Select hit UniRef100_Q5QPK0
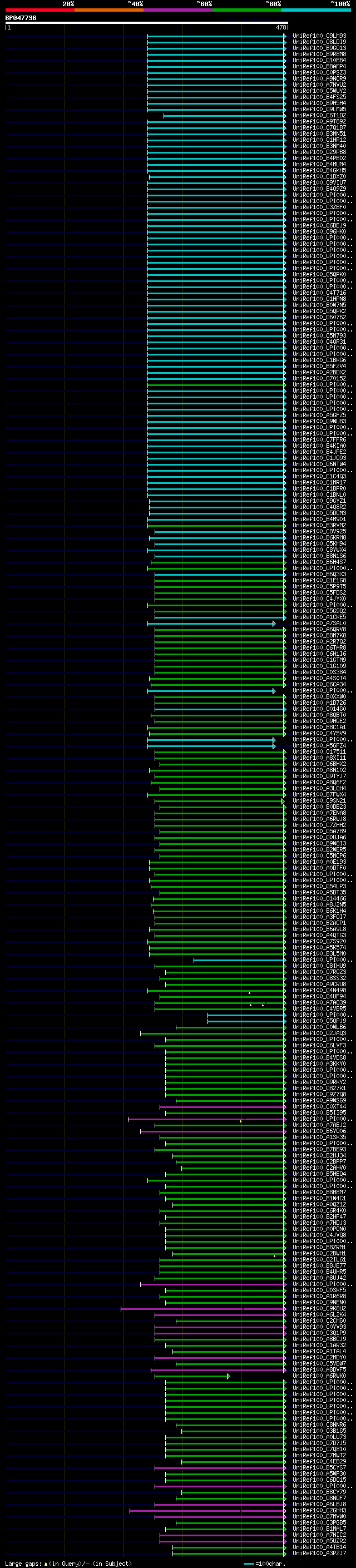The image size is (356, 1568). [x=319, y=275]
